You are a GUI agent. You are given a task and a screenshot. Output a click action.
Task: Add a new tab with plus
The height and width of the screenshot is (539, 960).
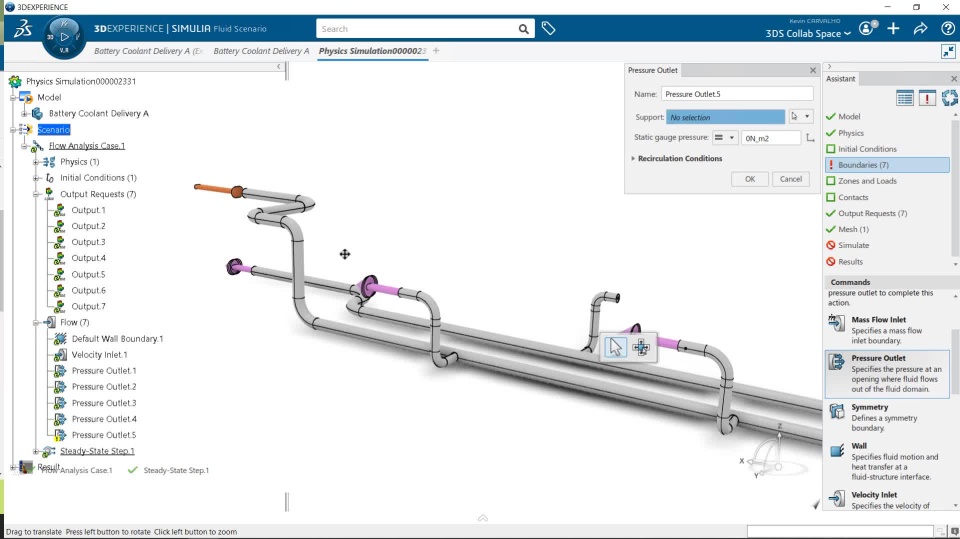(x=436, y=51)
